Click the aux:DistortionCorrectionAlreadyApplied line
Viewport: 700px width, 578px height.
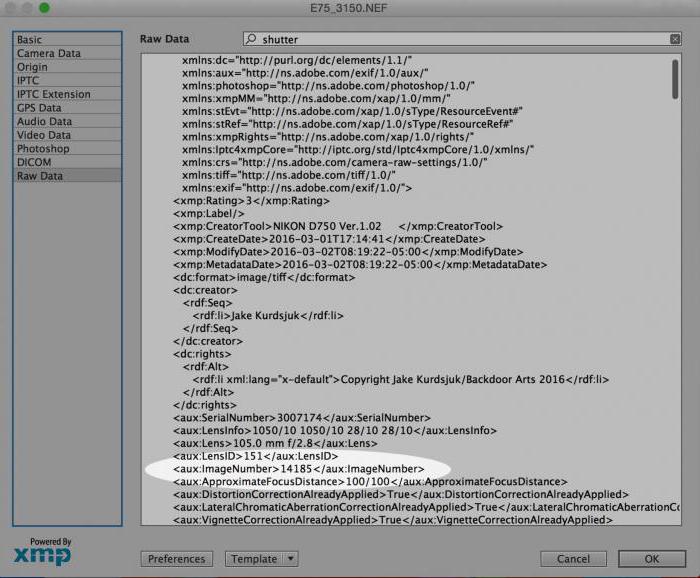click(401, 495)
